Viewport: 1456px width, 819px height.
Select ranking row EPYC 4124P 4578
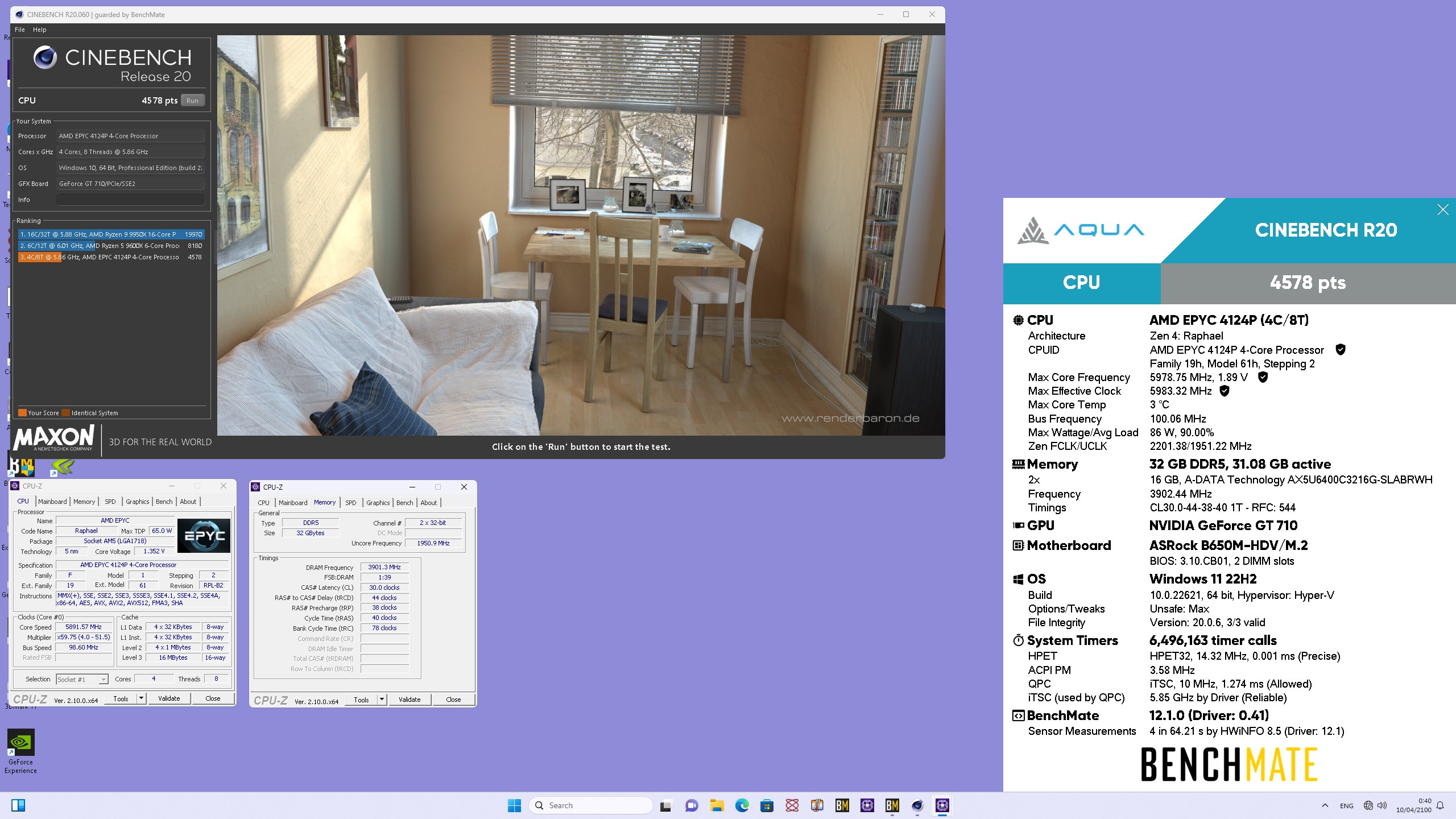(x=111, y=257)
